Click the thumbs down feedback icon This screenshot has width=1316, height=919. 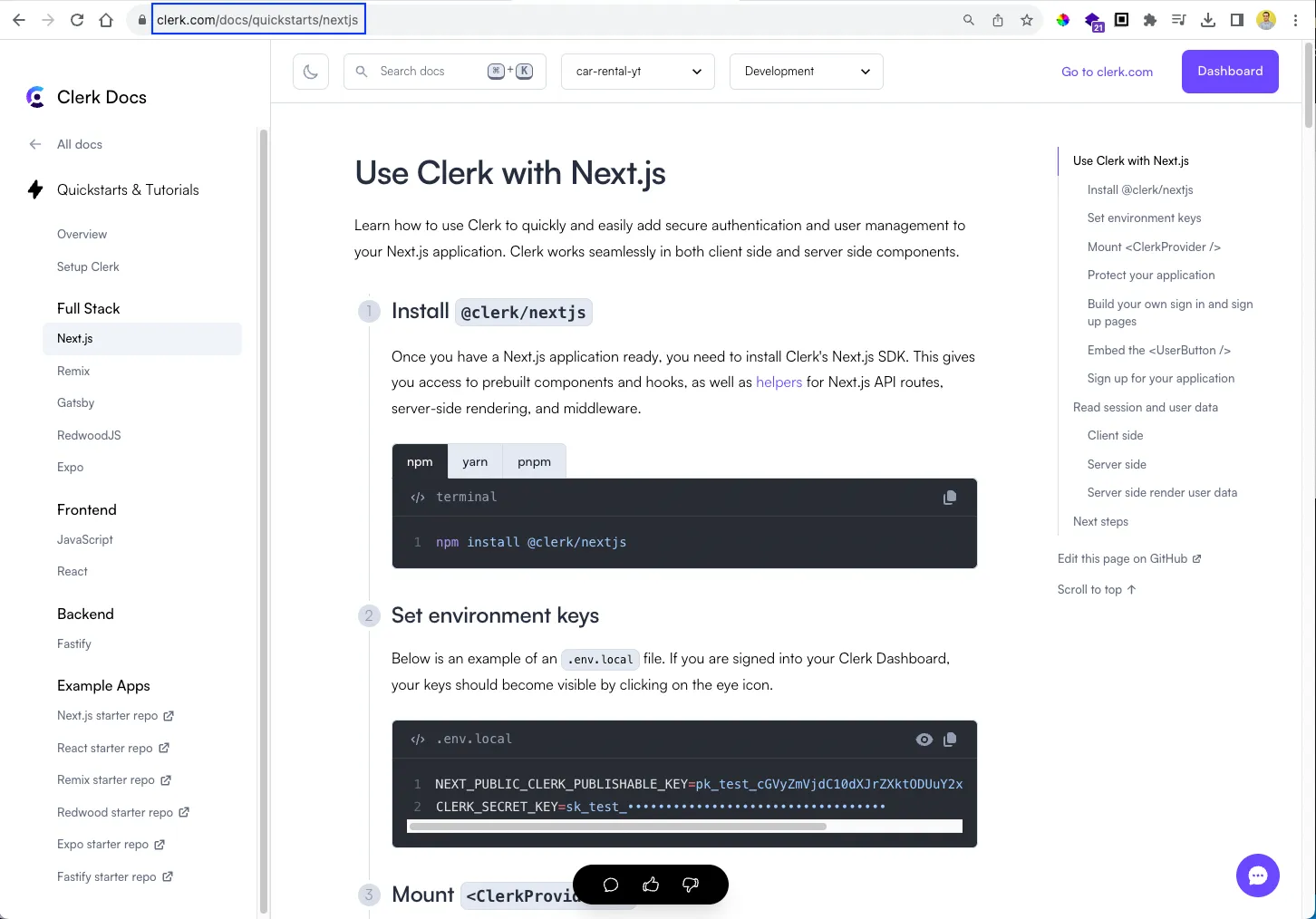[x=691, y=885]
